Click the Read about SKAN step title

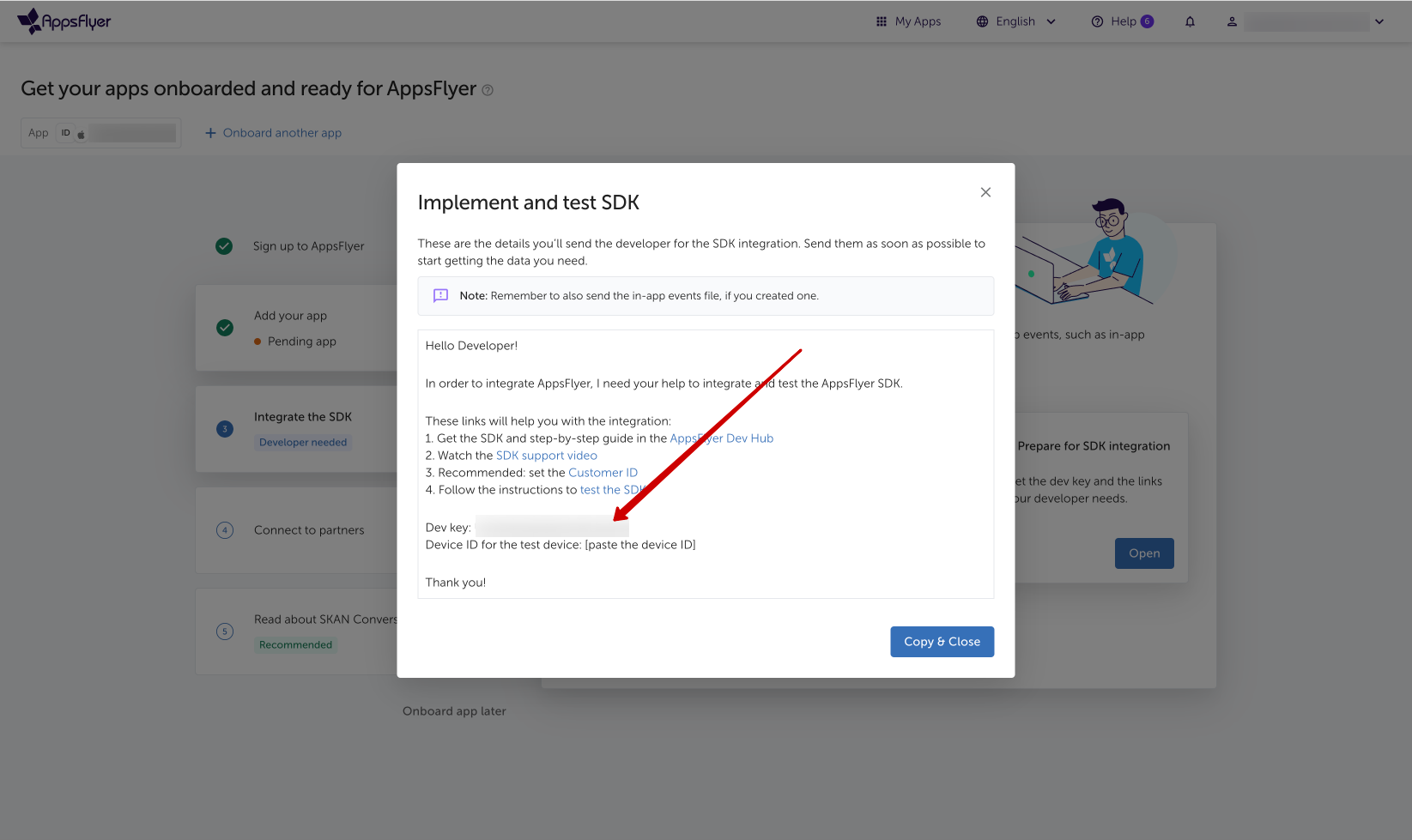tap(325, 619)
